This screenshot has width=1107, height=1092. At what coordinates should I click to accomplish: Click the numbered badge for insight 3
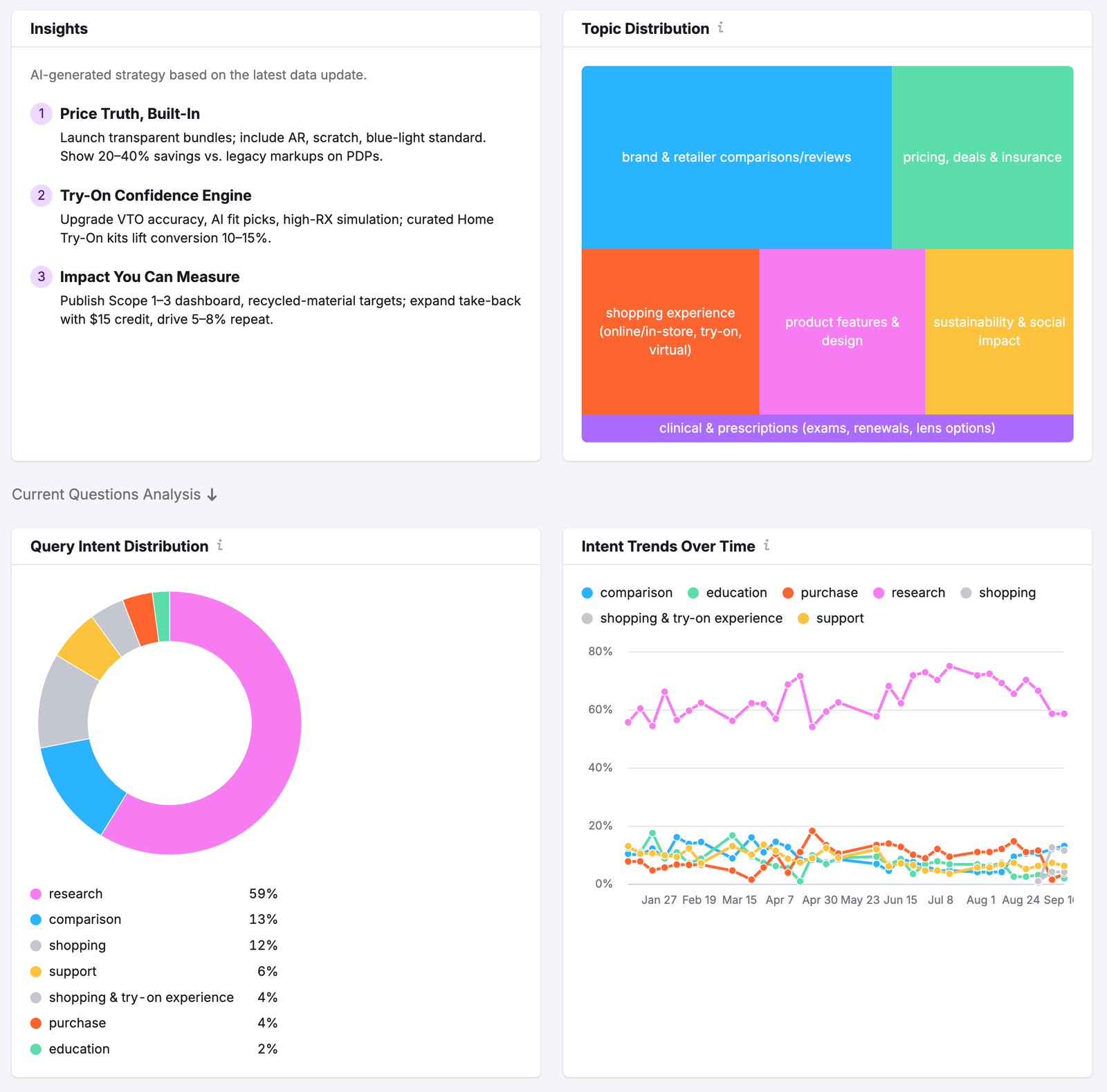(x=41, y=276)
